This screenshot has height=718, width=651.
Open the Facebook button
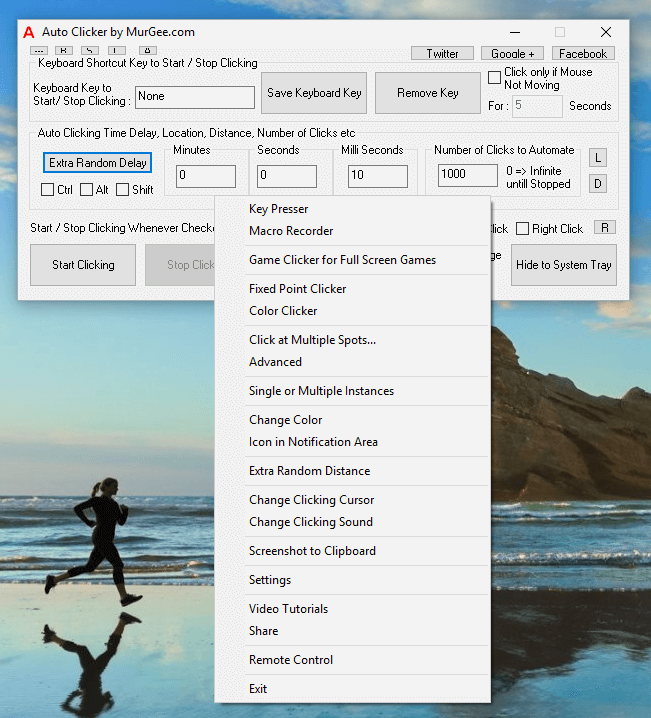point(583,54)
